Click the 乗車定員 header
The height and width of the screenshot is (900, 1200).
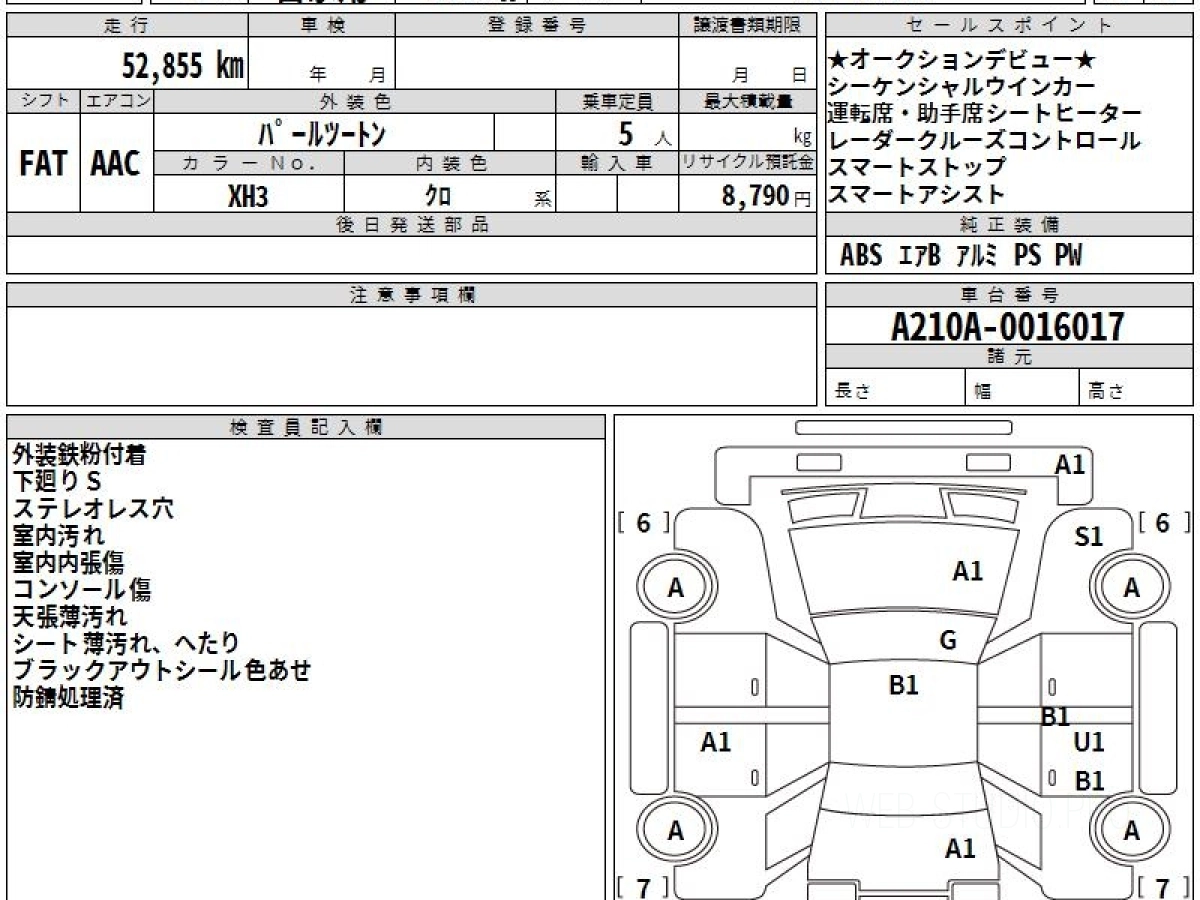pyautogui.click(x=617, y=101)
